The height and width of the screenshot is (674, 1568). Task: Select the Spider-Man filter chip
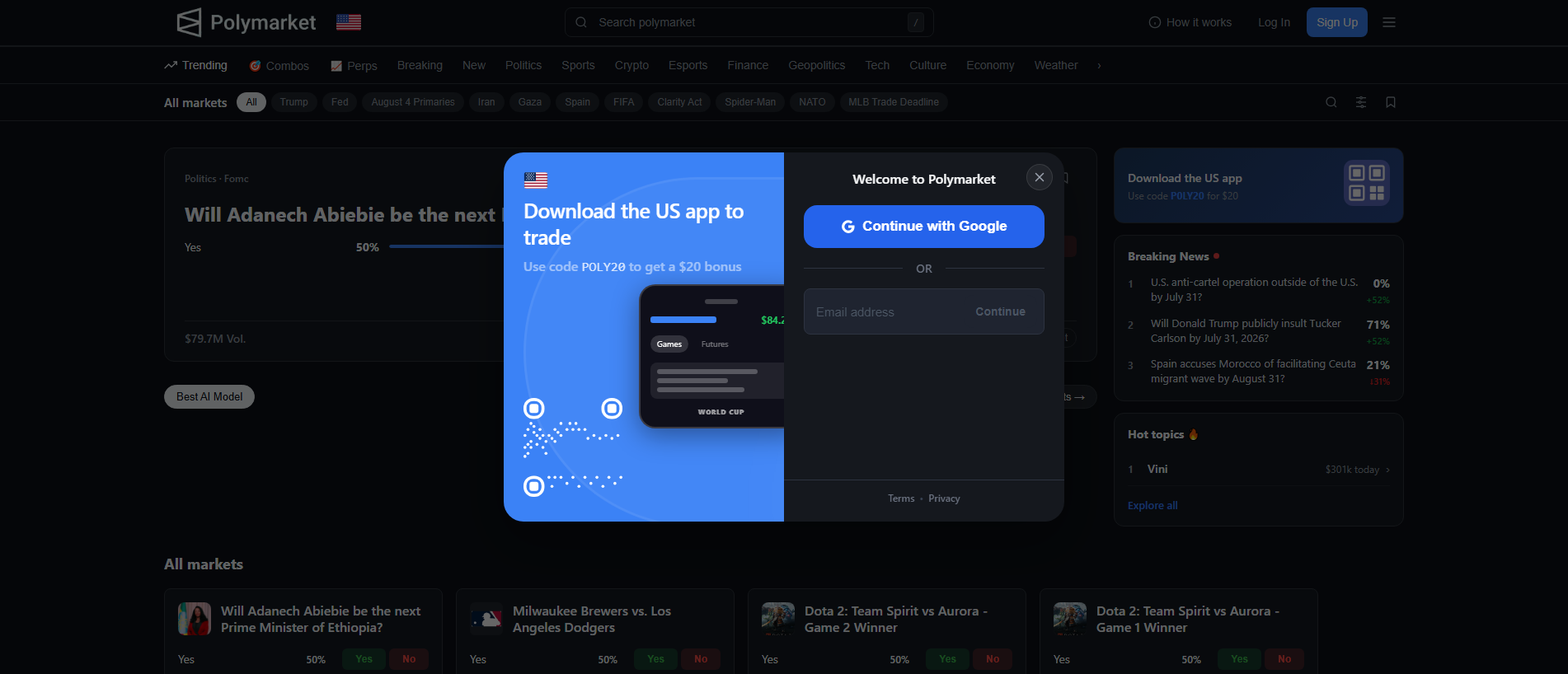coord(750,102)
